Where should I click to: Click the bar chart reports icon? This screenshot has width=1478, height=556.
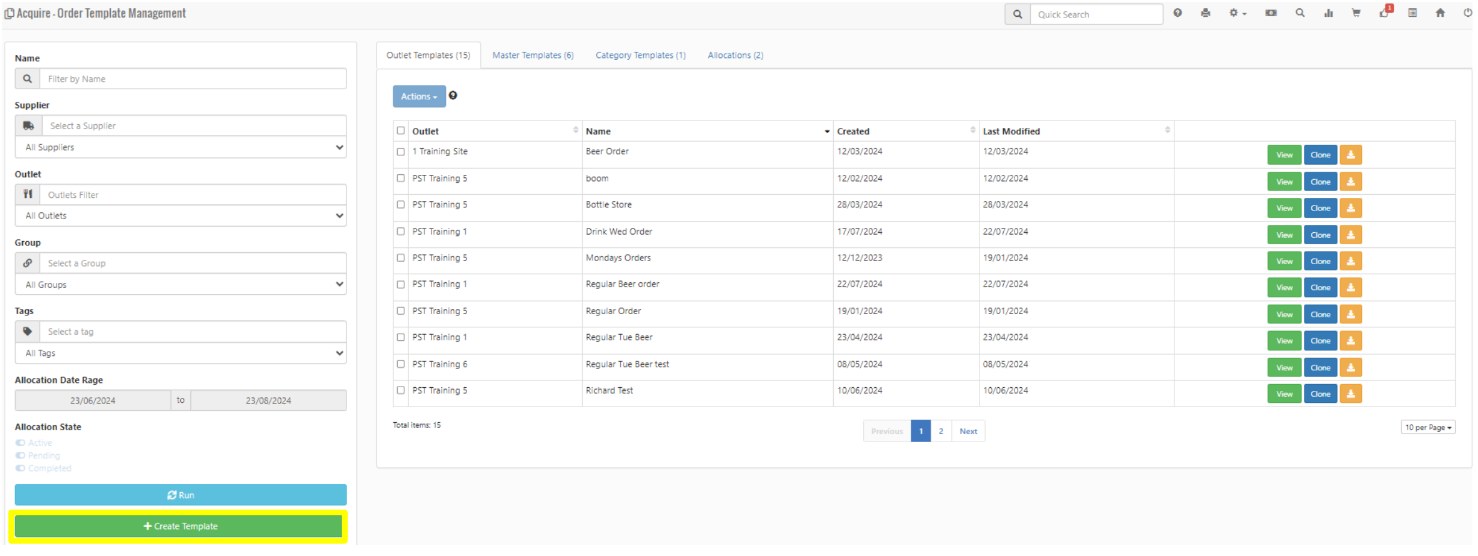[1328, 14]
